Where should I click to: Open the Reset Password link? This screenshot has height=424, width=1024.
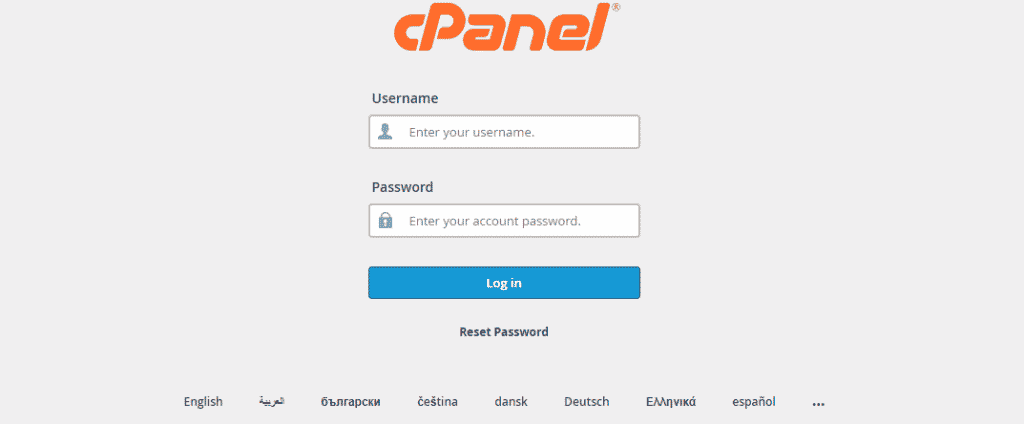(504, 332)
